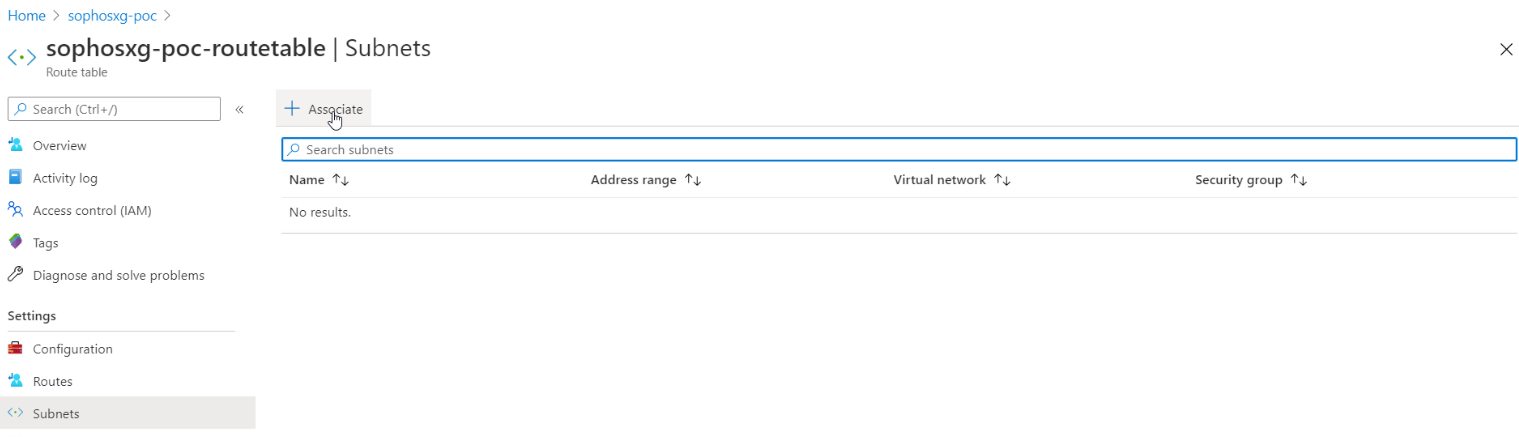
Task: Open the Configuration toolbox icon
Action: (15, 349)
